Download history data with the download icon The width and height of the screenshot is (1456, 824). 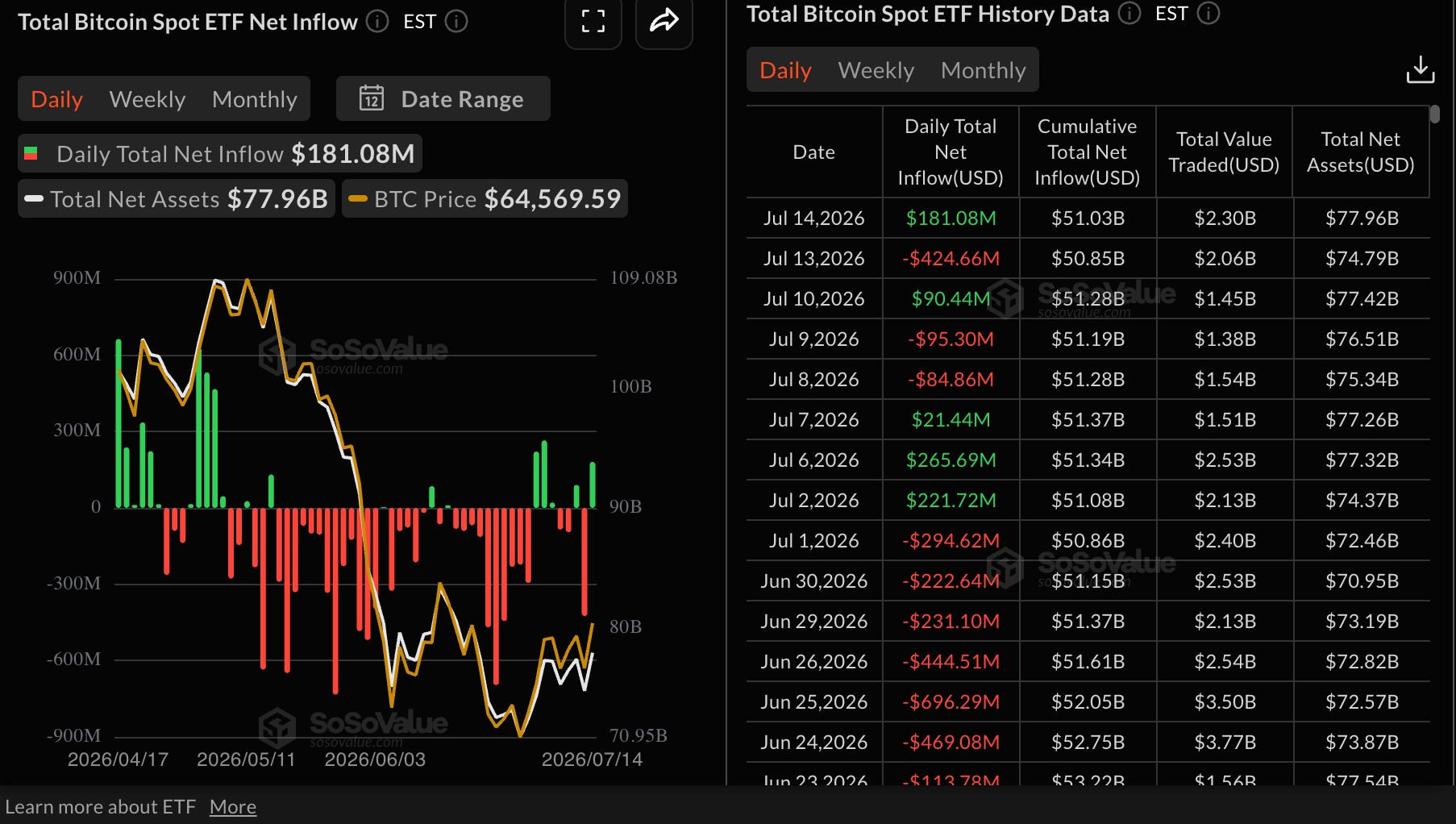(1421, 70)
